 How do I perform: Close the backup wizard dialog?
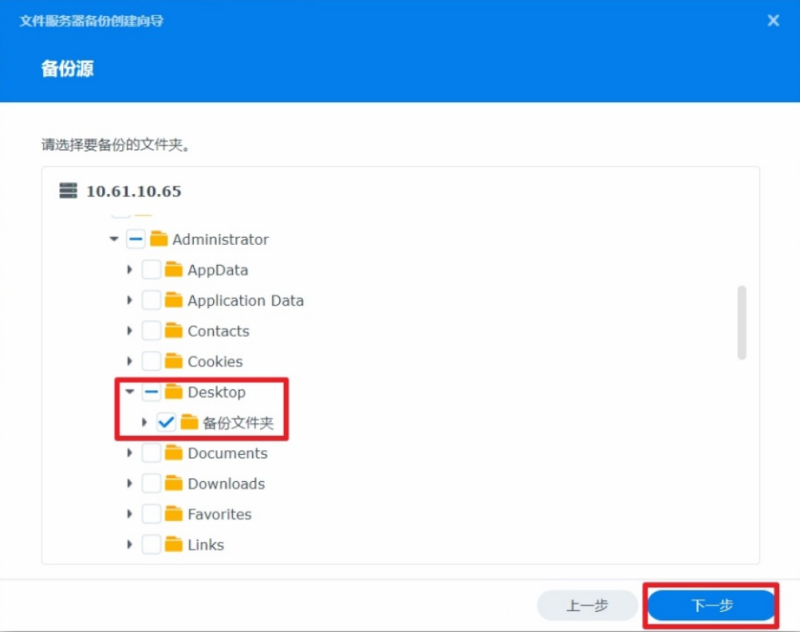pos(773,20)
